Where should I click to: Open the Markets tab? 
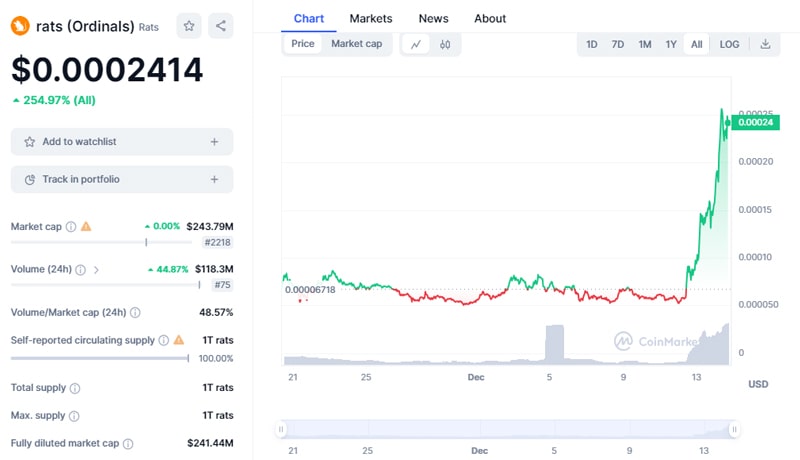click(371, 19)
